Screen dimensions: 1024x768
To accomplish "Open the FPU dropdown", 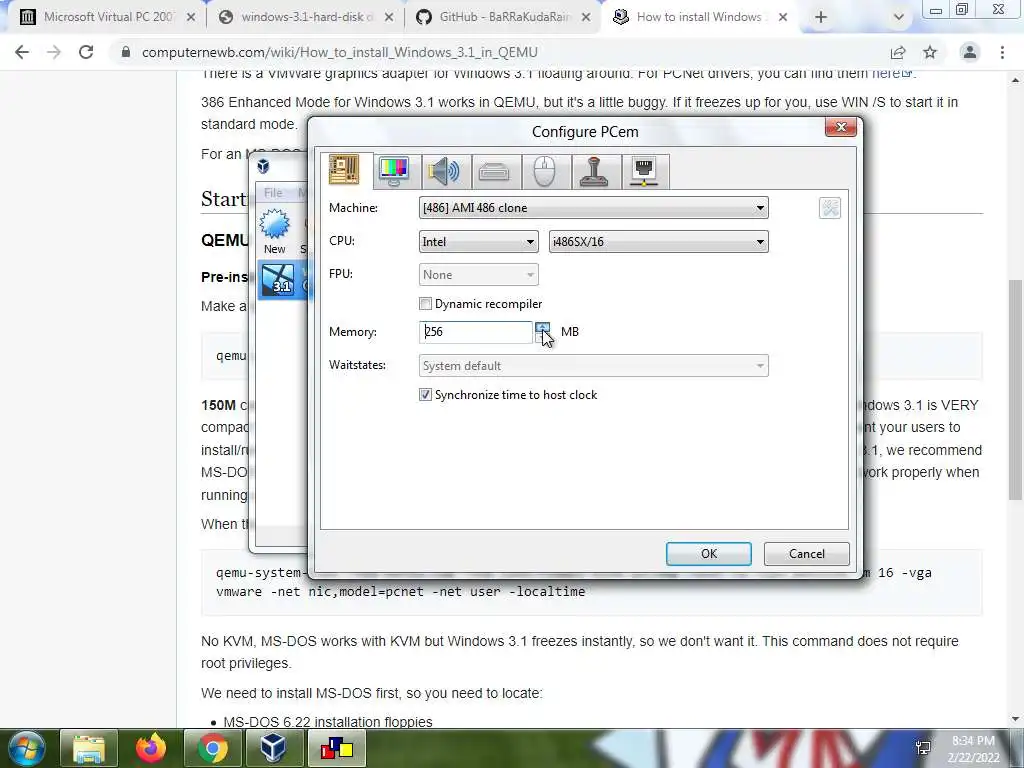I will point(479,275).
